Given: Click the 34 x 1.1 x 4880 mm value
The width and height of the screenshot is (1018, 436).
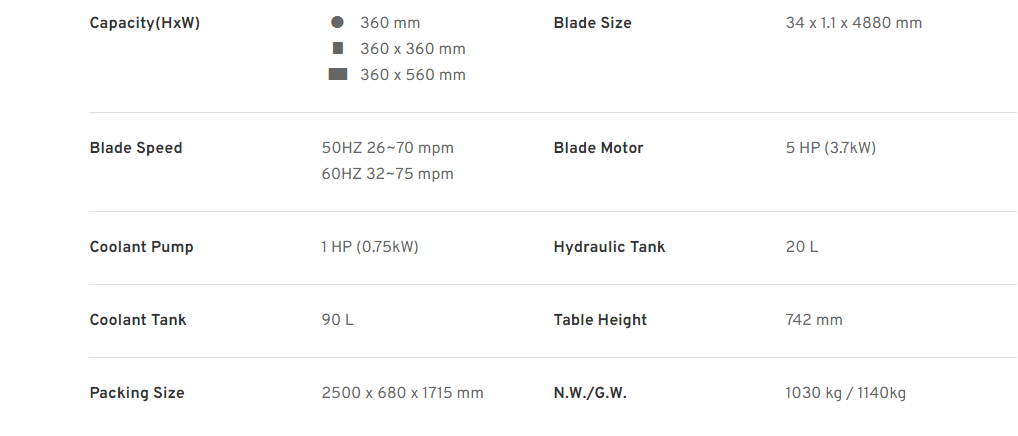Looking at the screenshot, I should tap(854, 23).
